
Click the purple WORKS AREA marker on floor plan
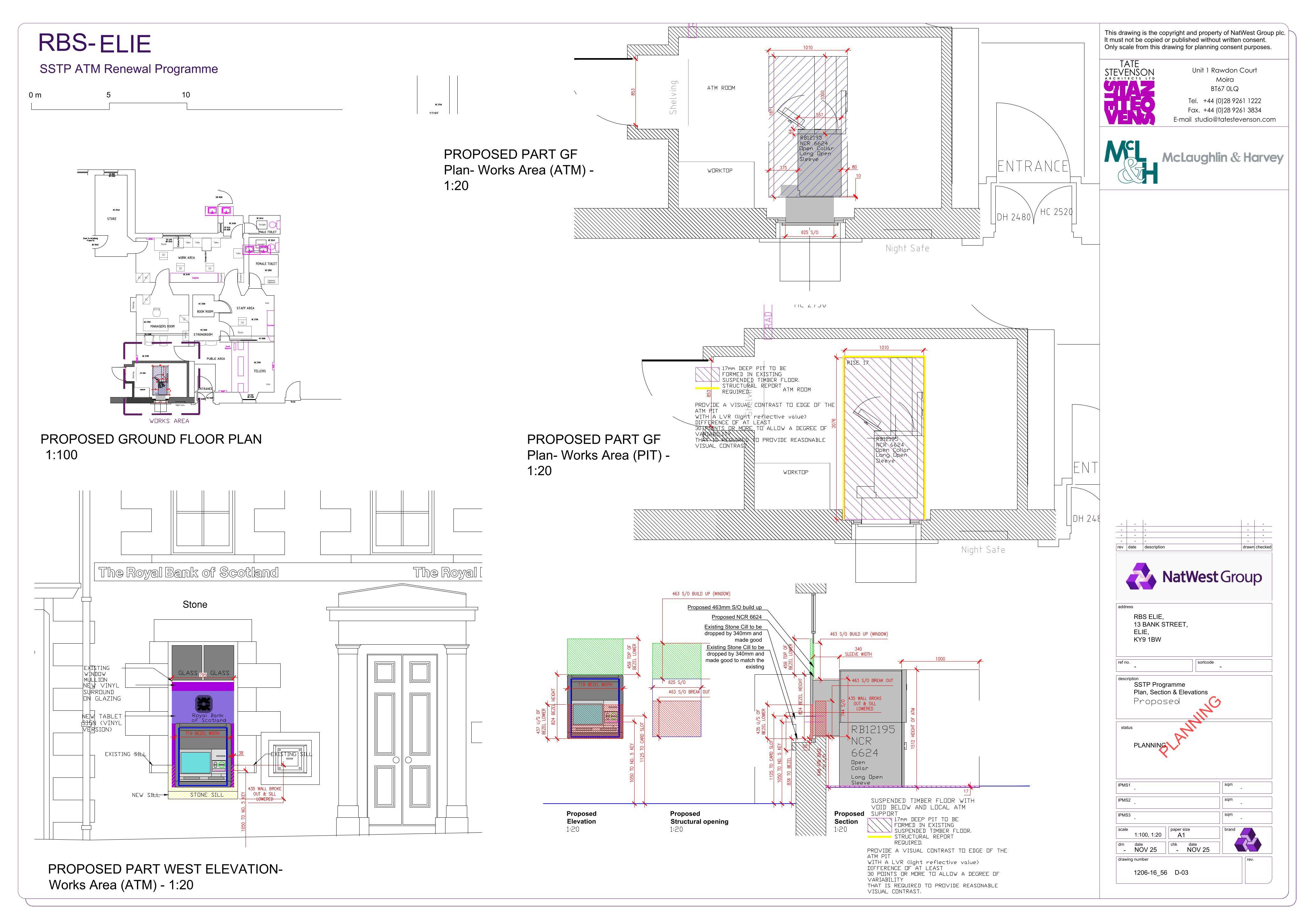tap(169, 421)
